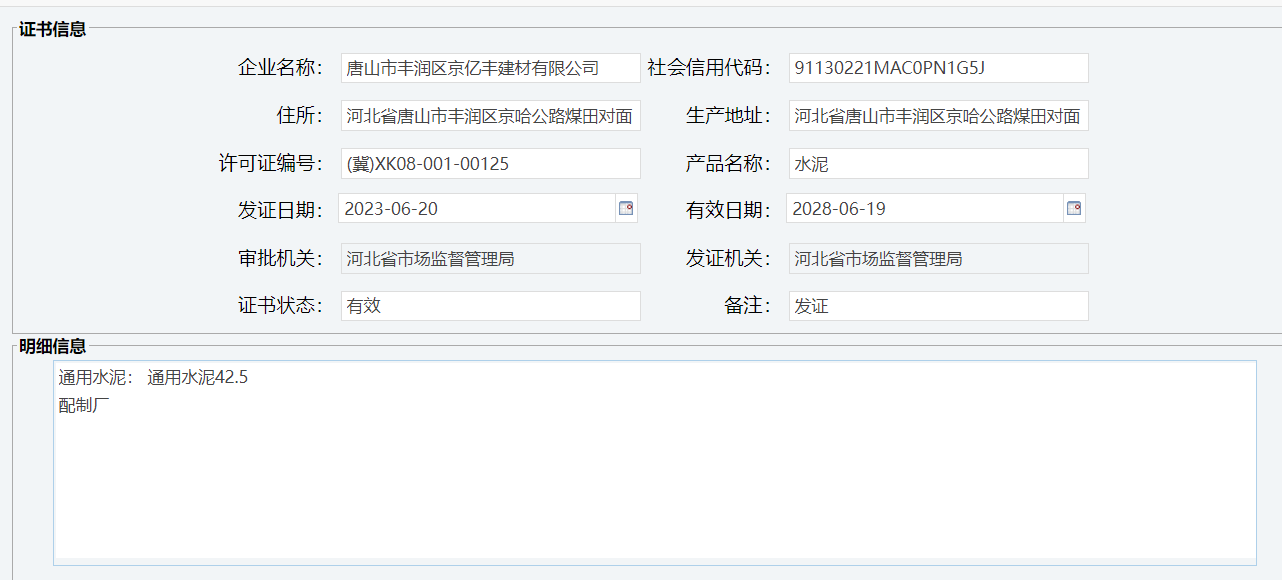
Task: Click the 证书信息 section header
Action: click(x=52, y=29)
